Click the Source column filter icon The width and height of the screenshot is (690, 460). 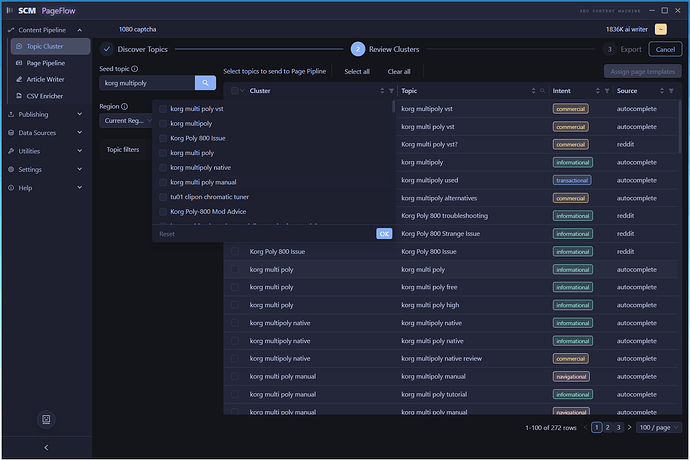click(x=670, y=90)
